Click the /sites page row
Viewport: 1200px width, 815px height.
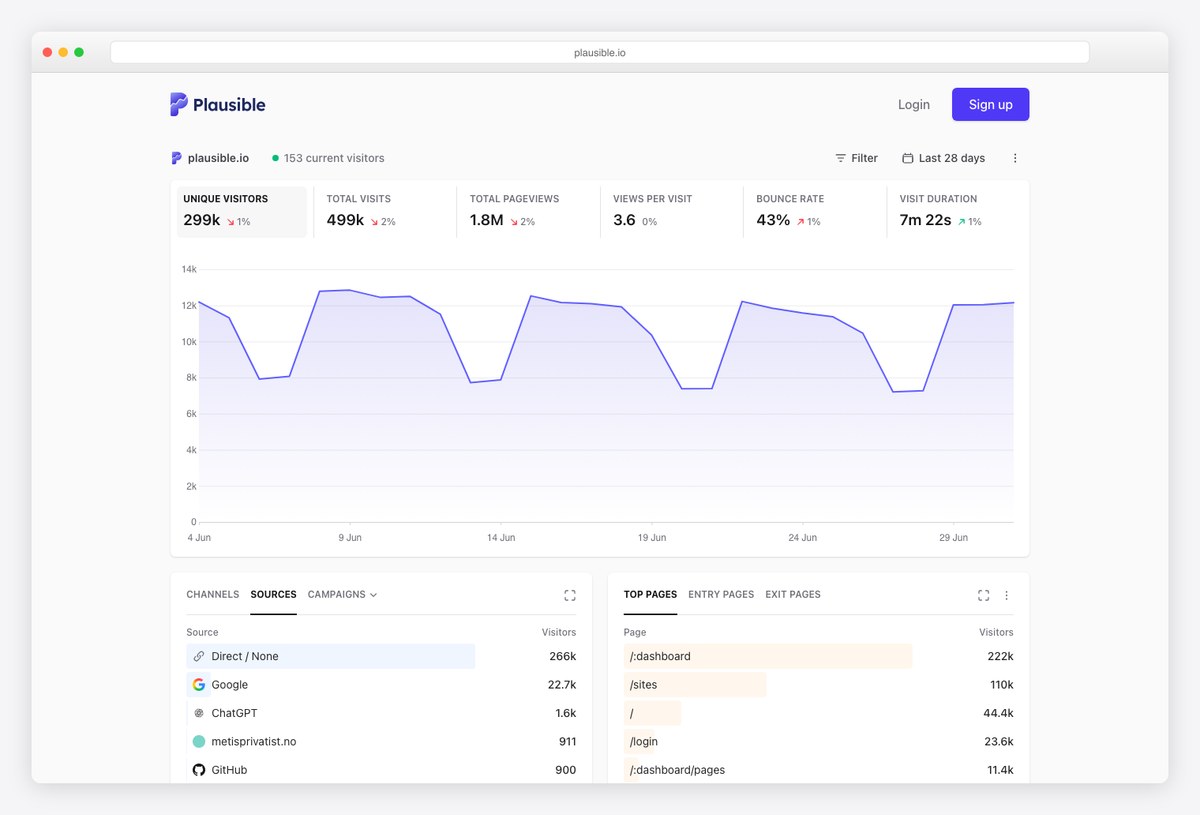(x=819, y=685)
